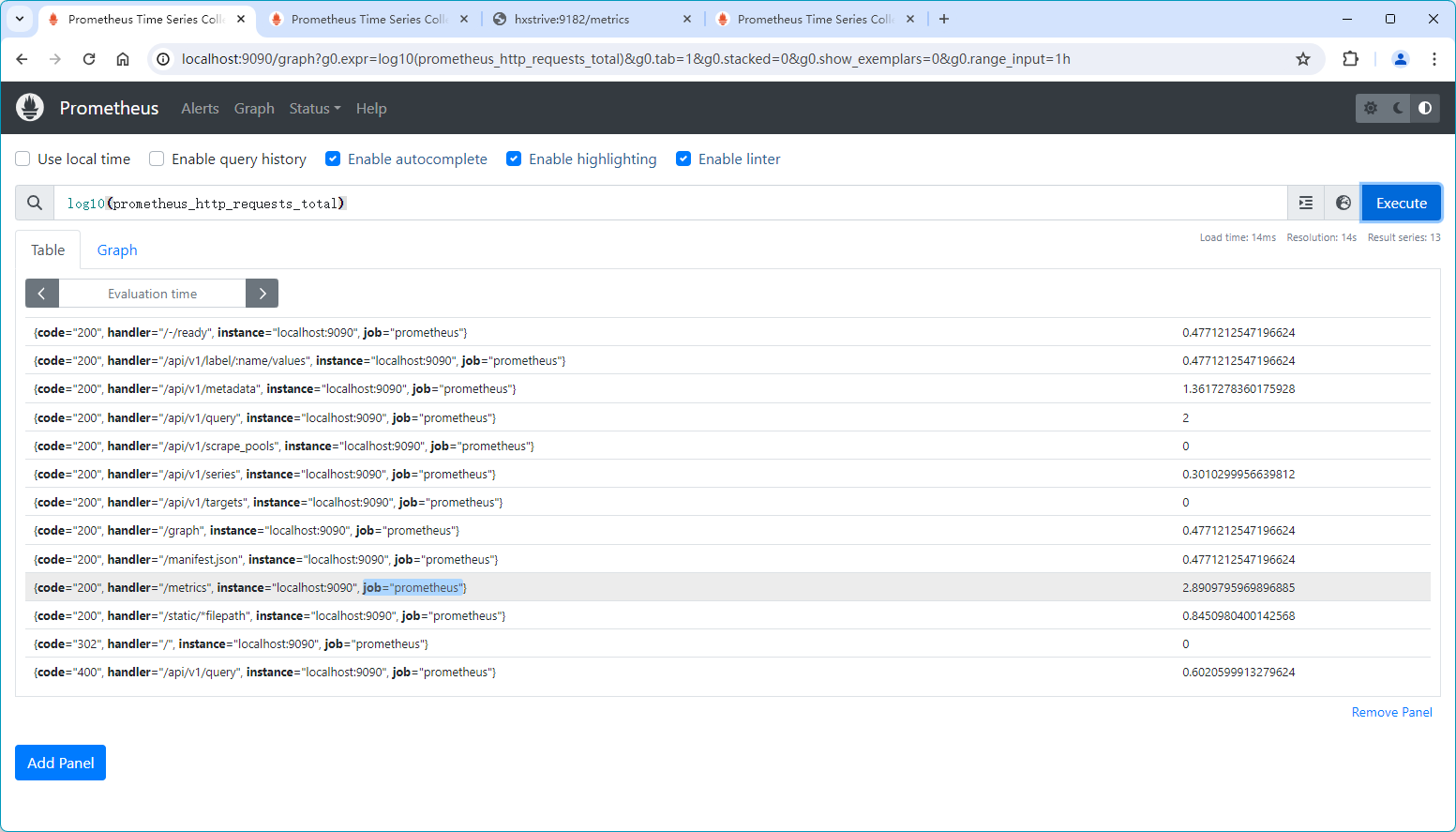Open the Help page
The width and height of the screenshot is (1456, 832).
point(371,108)
